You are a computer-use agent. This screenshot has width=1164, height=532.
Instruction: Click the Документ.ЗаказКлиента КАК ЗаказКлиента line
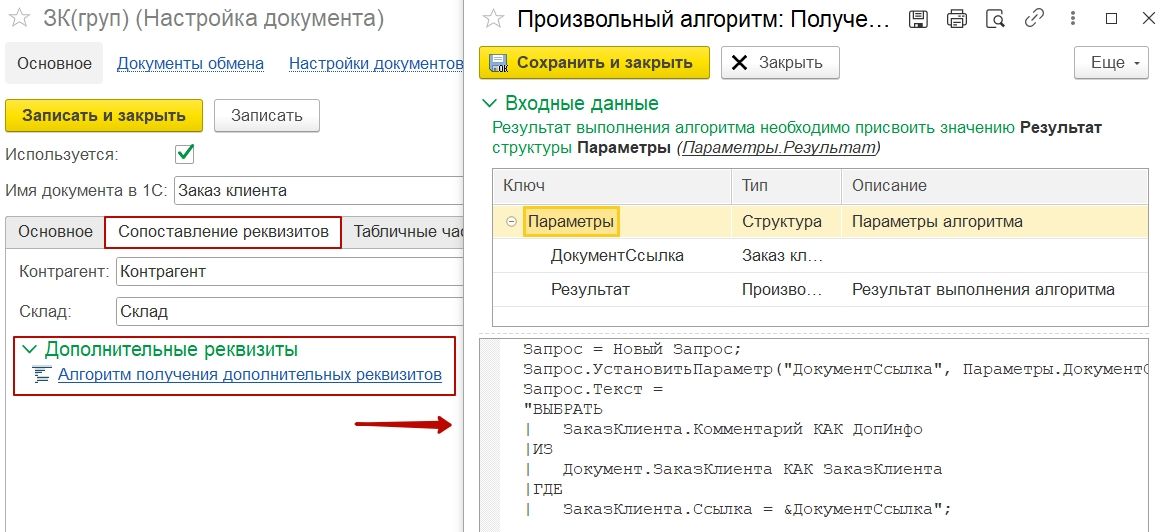click(x=752, y=470)
